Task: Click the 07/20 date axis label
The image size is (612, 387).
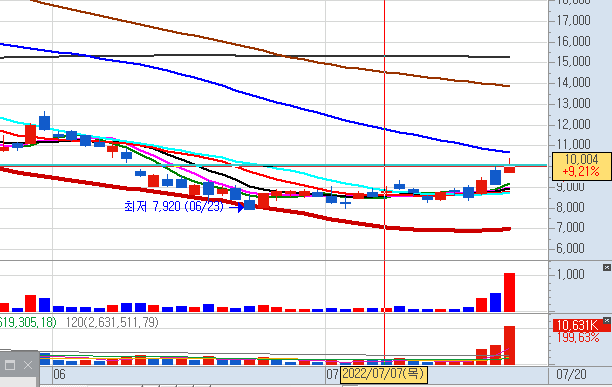Action: (x=571, y=375)
